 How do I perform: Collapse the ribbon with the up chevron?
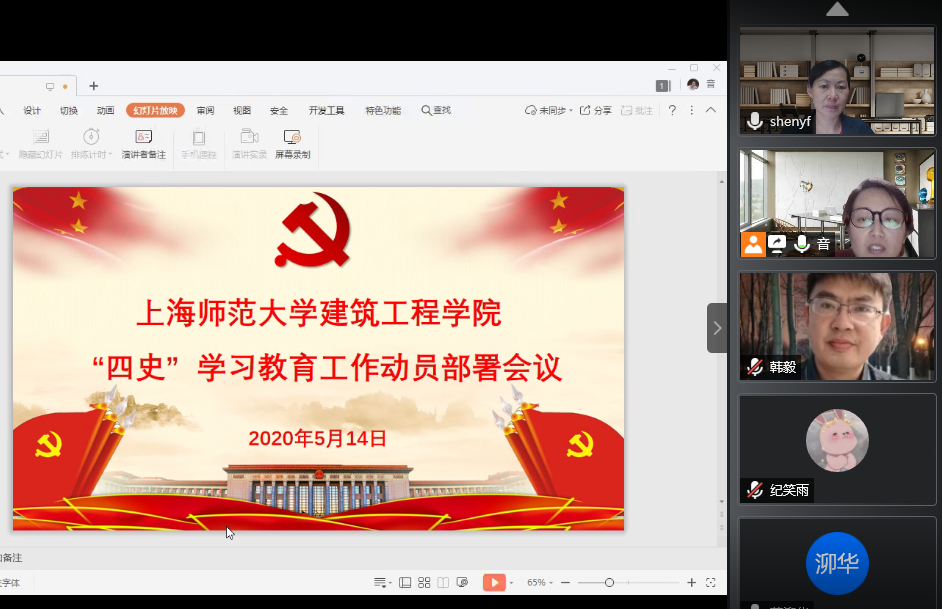pos(711,110)
